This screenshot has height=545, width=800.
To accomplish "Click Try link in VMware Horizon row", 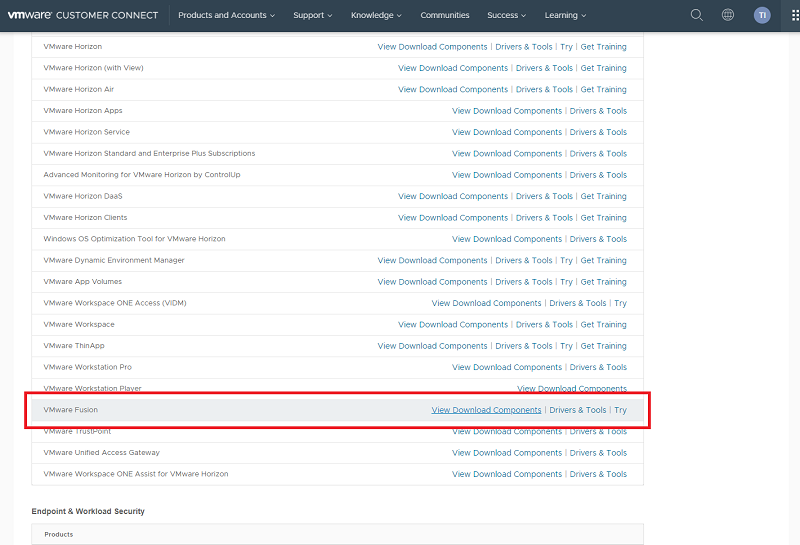I will tap(566, 46).
